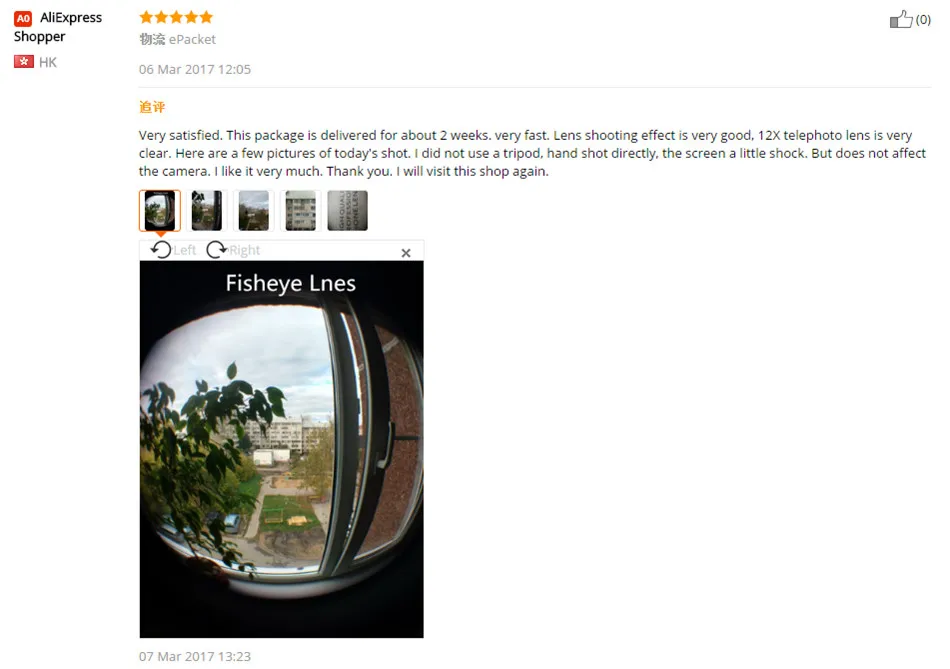This screenshot has height=669, width=950.
Task: Close the enlarged photo viewer
Action: click(406, 253)
